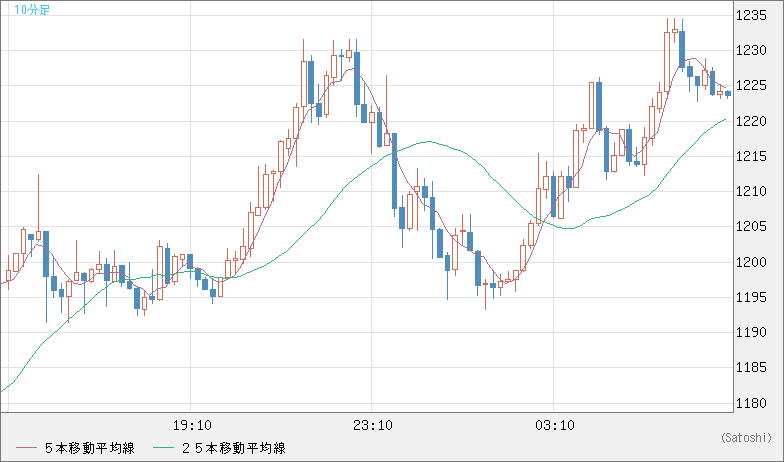Select the 1205 price axis label
784x462 pixels.
tap(751, 227)
